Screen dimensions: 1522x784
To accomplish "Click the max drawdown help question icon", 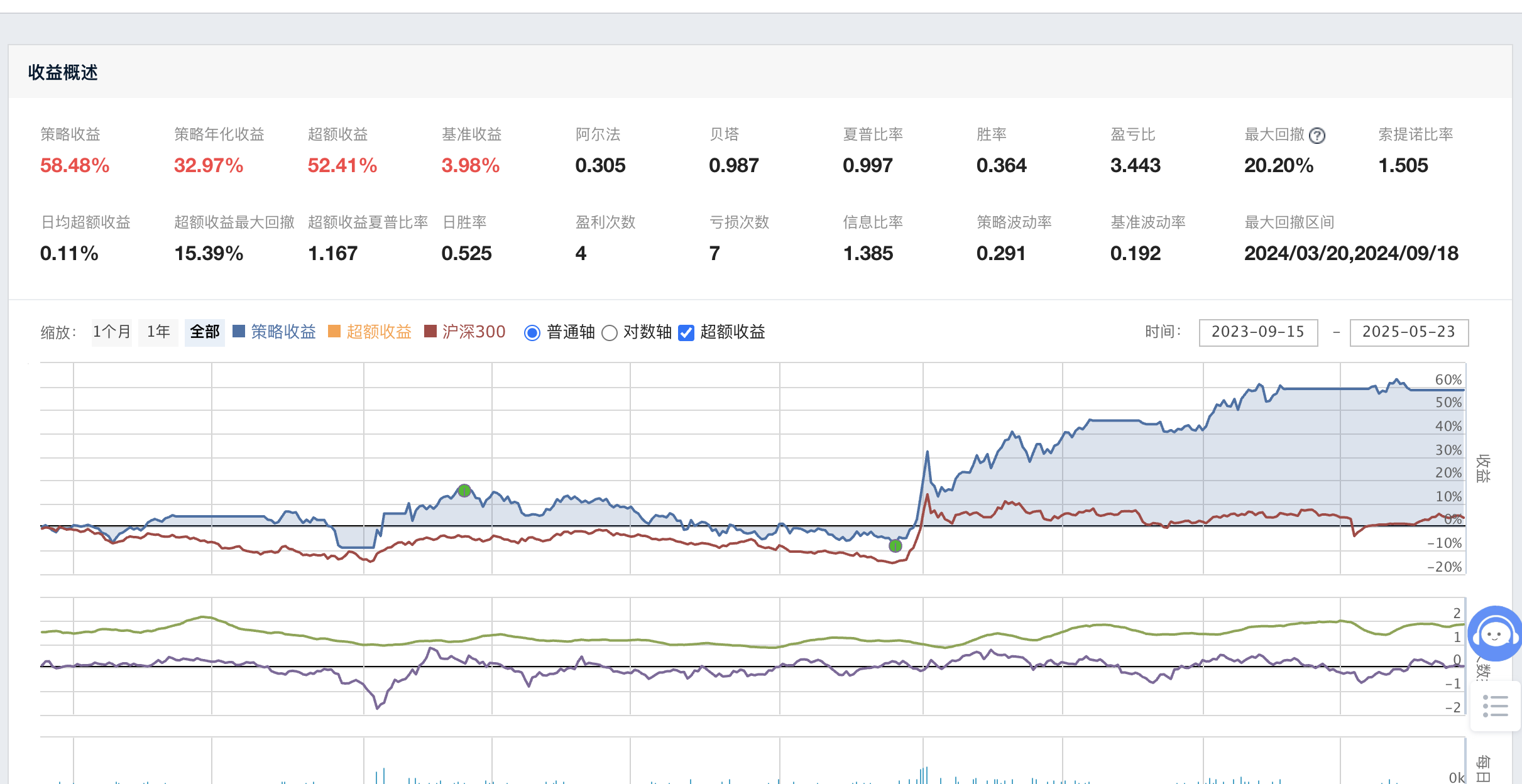I will tap(1317, 136).
